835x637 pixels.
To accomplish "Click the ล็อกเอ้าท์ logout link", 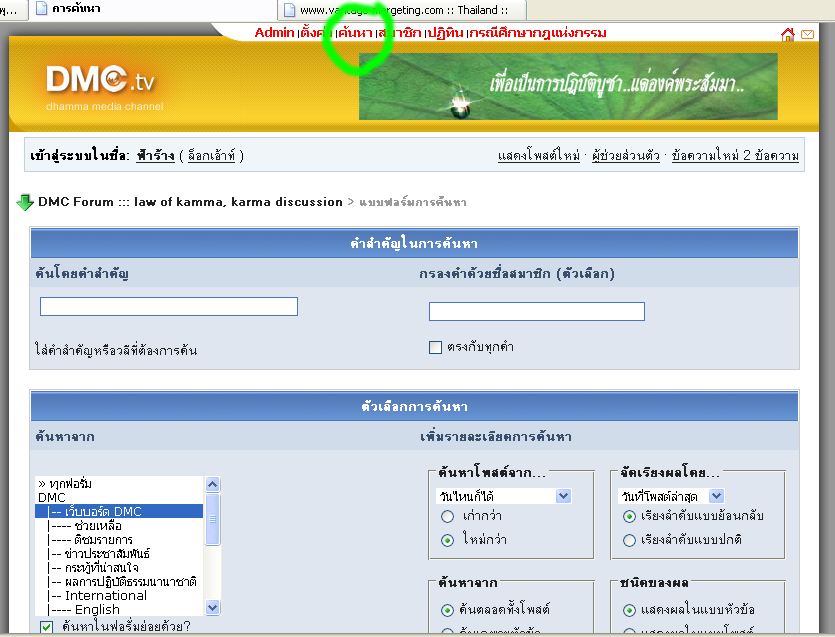I will coord(211,156).
